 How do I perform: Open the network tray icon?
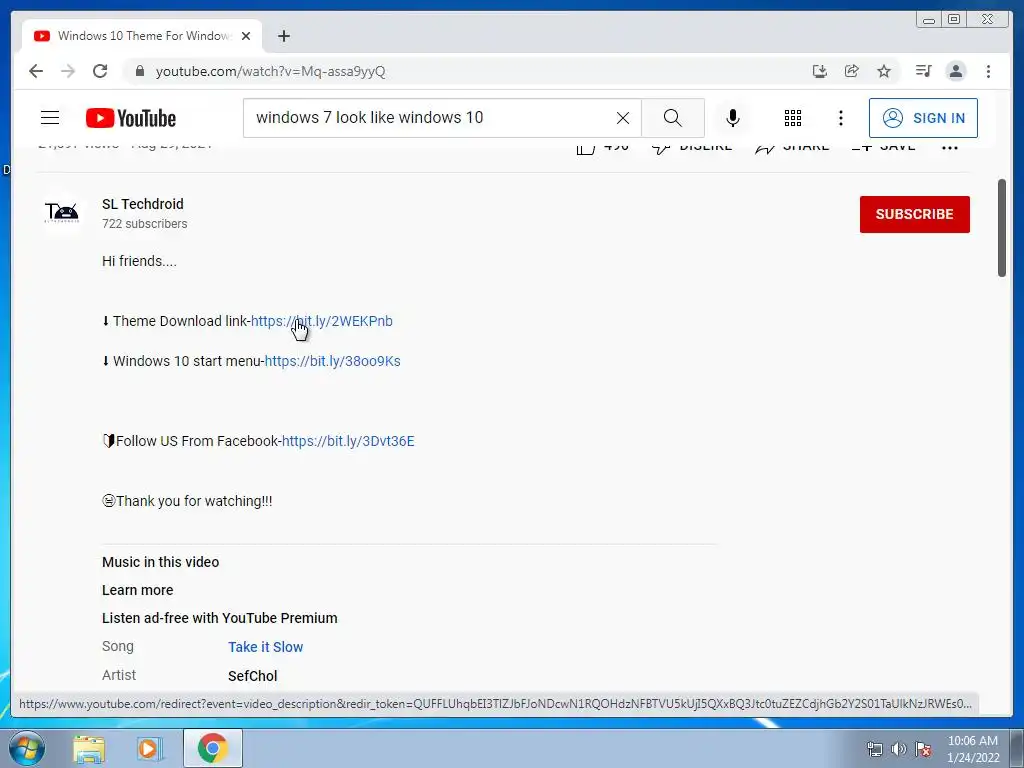tap(874, 748)
